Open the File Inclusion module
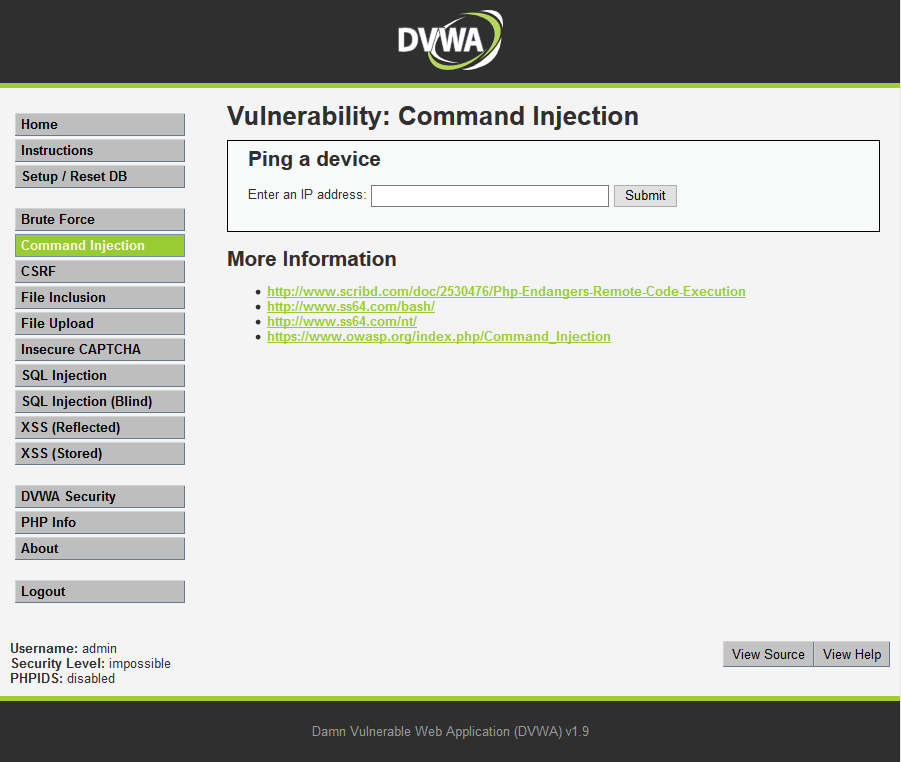This screenshot has width=901, height=762. coord(99,297)
